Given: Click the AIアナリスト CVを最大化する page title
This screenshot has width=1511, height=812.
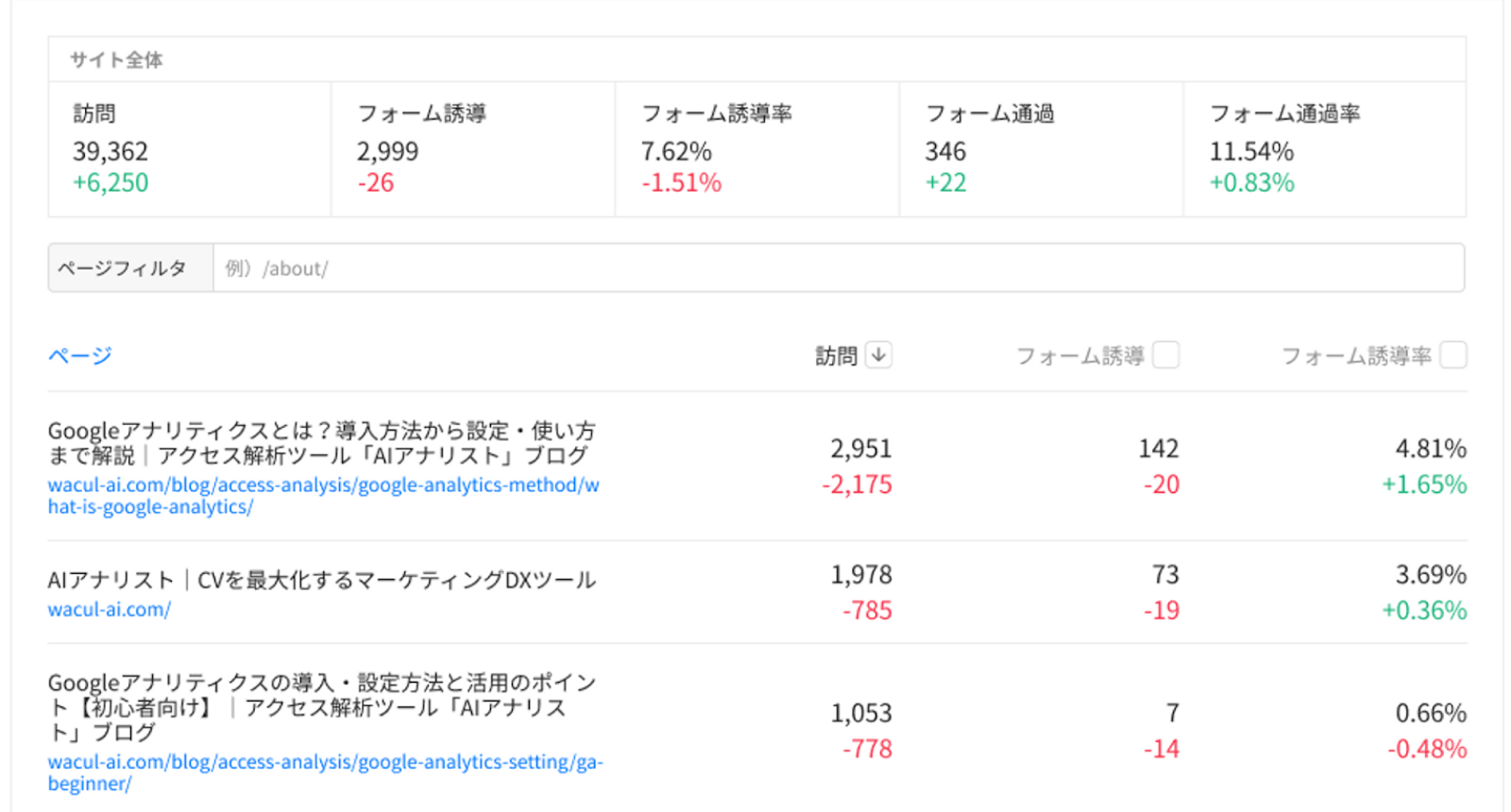Looking at the screenshot, I should pyautogui.click(x=321, y=580).
